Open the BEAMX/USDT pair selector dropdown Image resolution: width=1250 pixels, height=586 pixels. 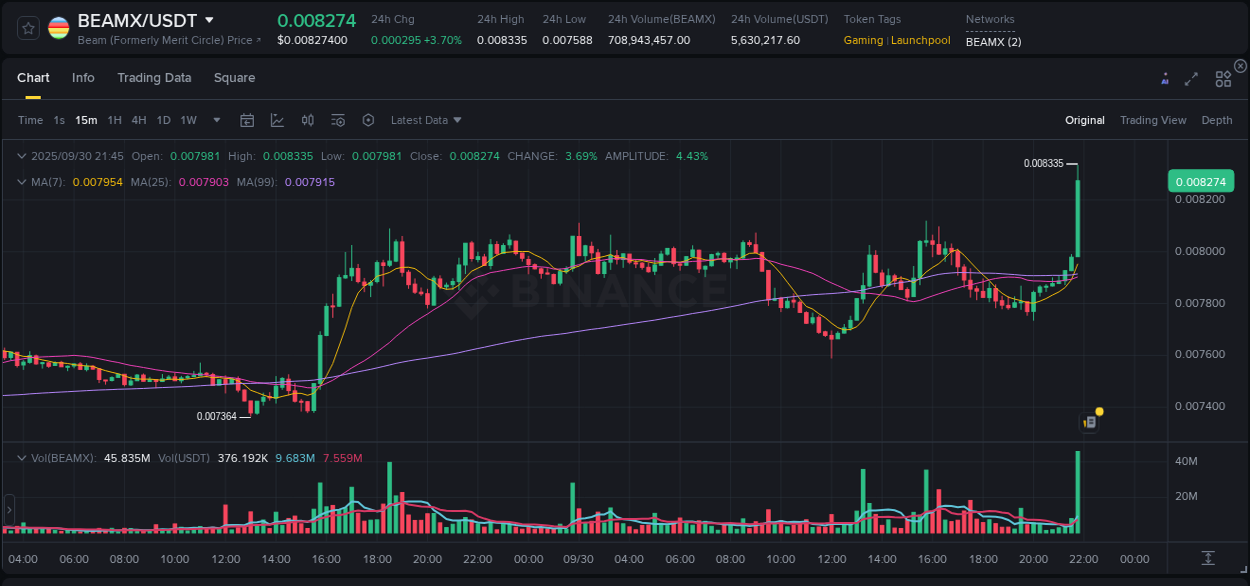[x=209, y=19]
